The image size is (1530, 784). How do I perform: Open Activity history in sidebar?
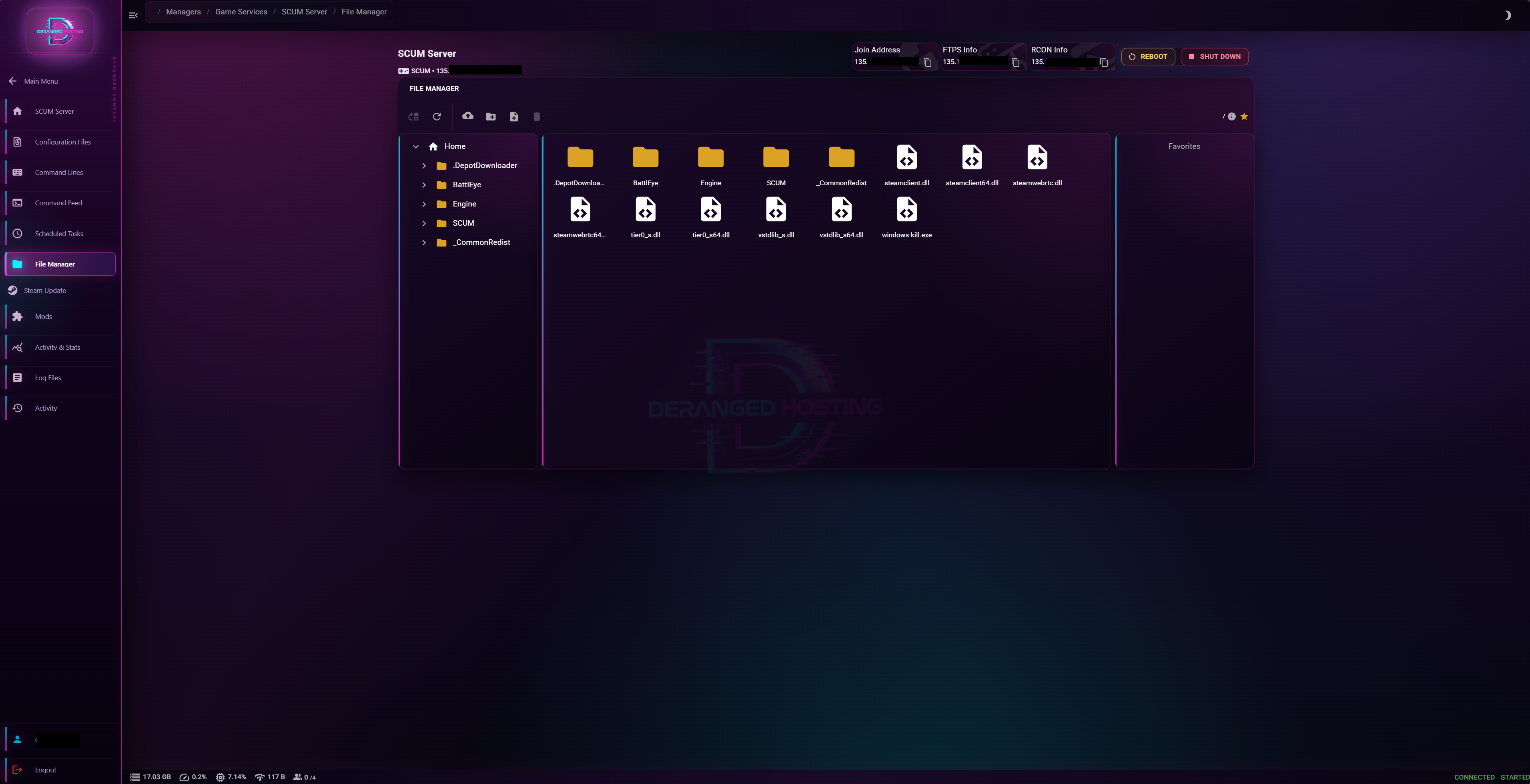click(60, 408)
